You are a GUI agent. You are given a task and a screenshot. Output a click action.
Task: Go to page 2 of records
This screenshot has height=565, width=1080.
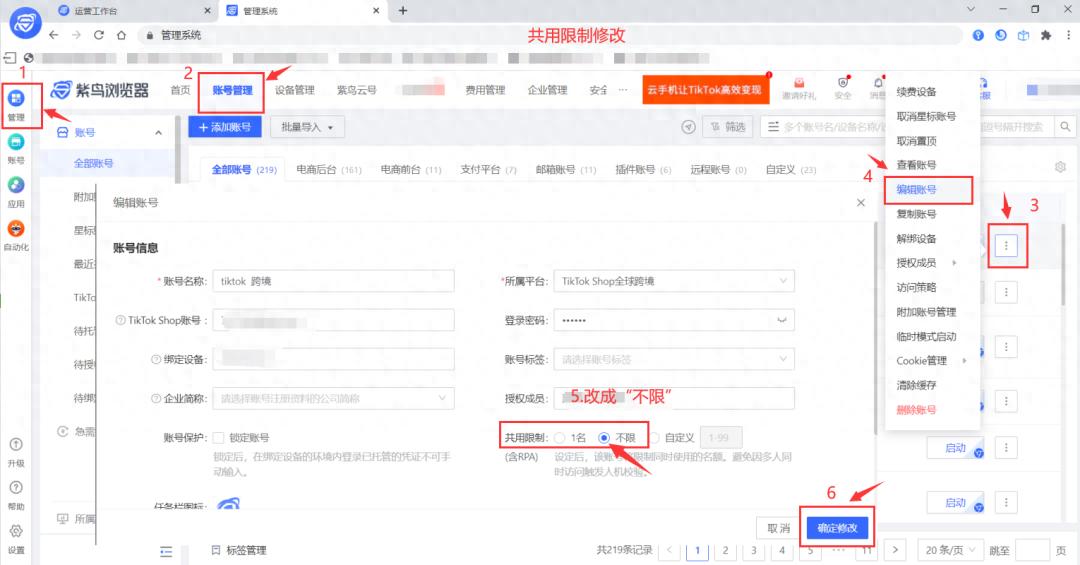[725, 550]
